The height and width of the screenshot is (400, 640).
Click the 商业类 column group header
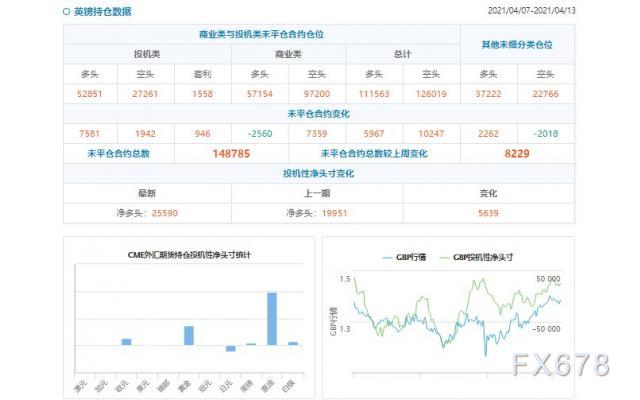[288, 54]
